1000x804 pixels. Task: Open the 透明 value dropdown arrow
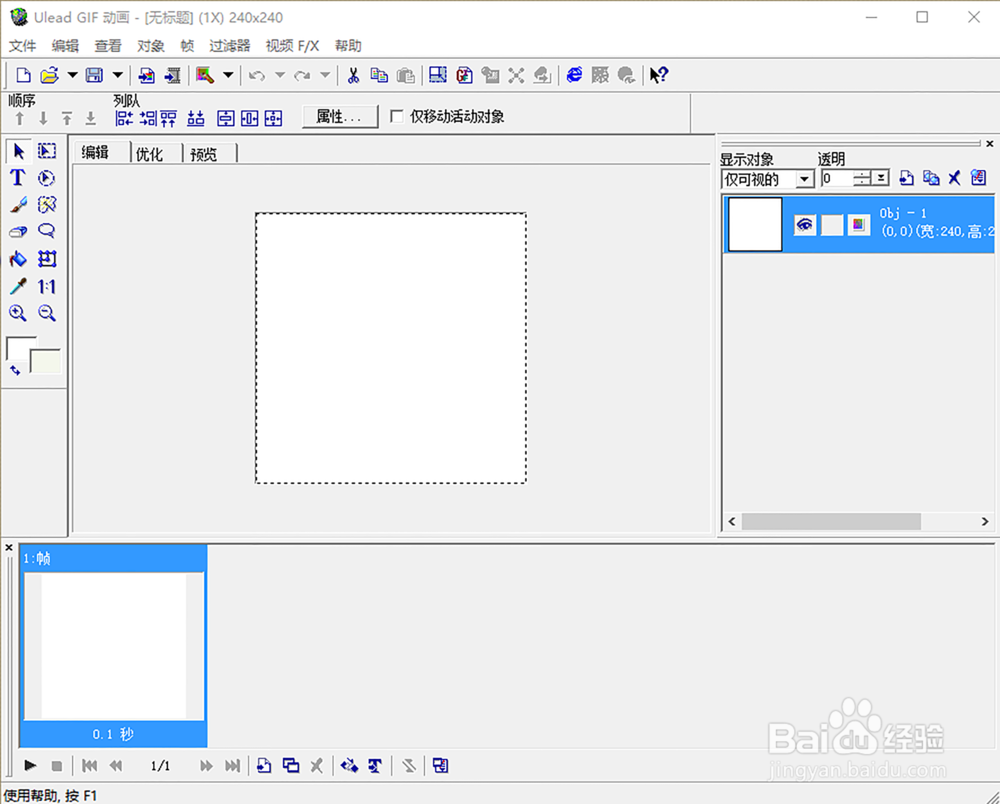point(881,178)
